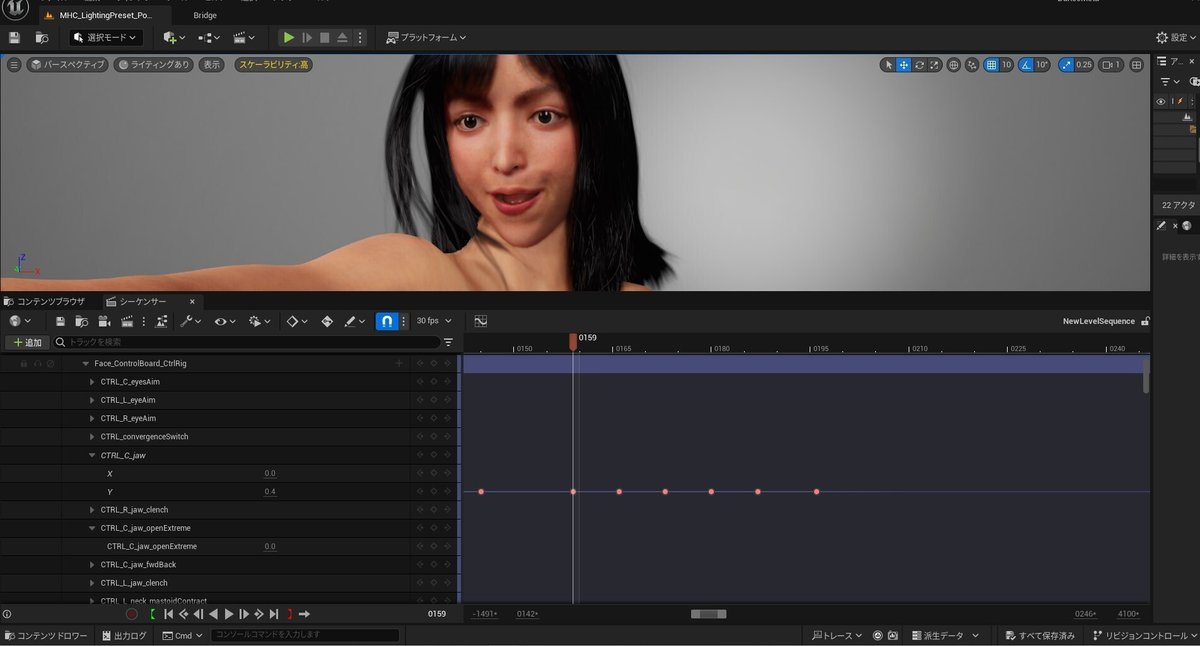Click the Sequencer save icon

61,321
